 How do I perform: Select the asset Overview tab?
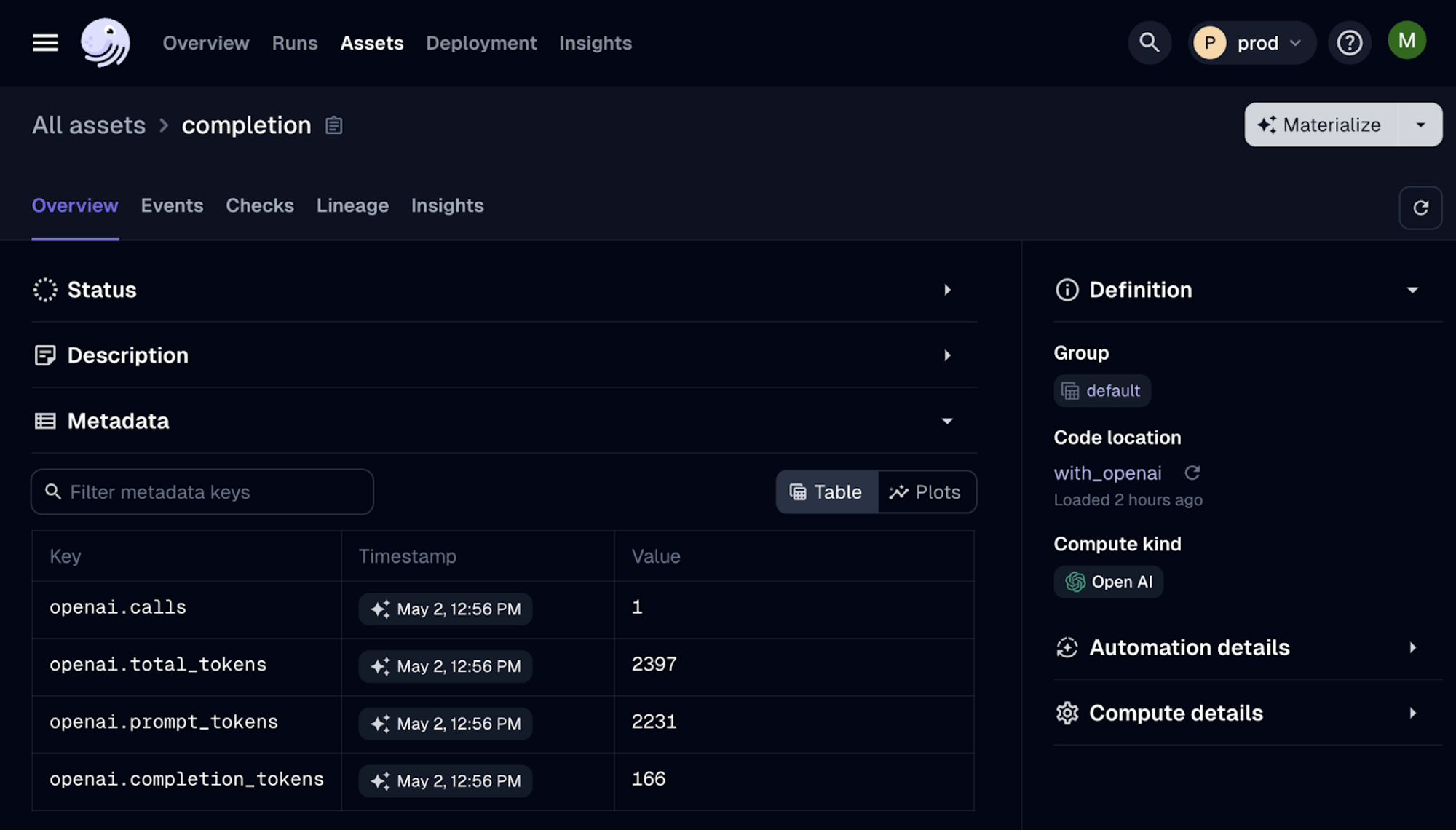pyautogui.click(x=75, y=205)
